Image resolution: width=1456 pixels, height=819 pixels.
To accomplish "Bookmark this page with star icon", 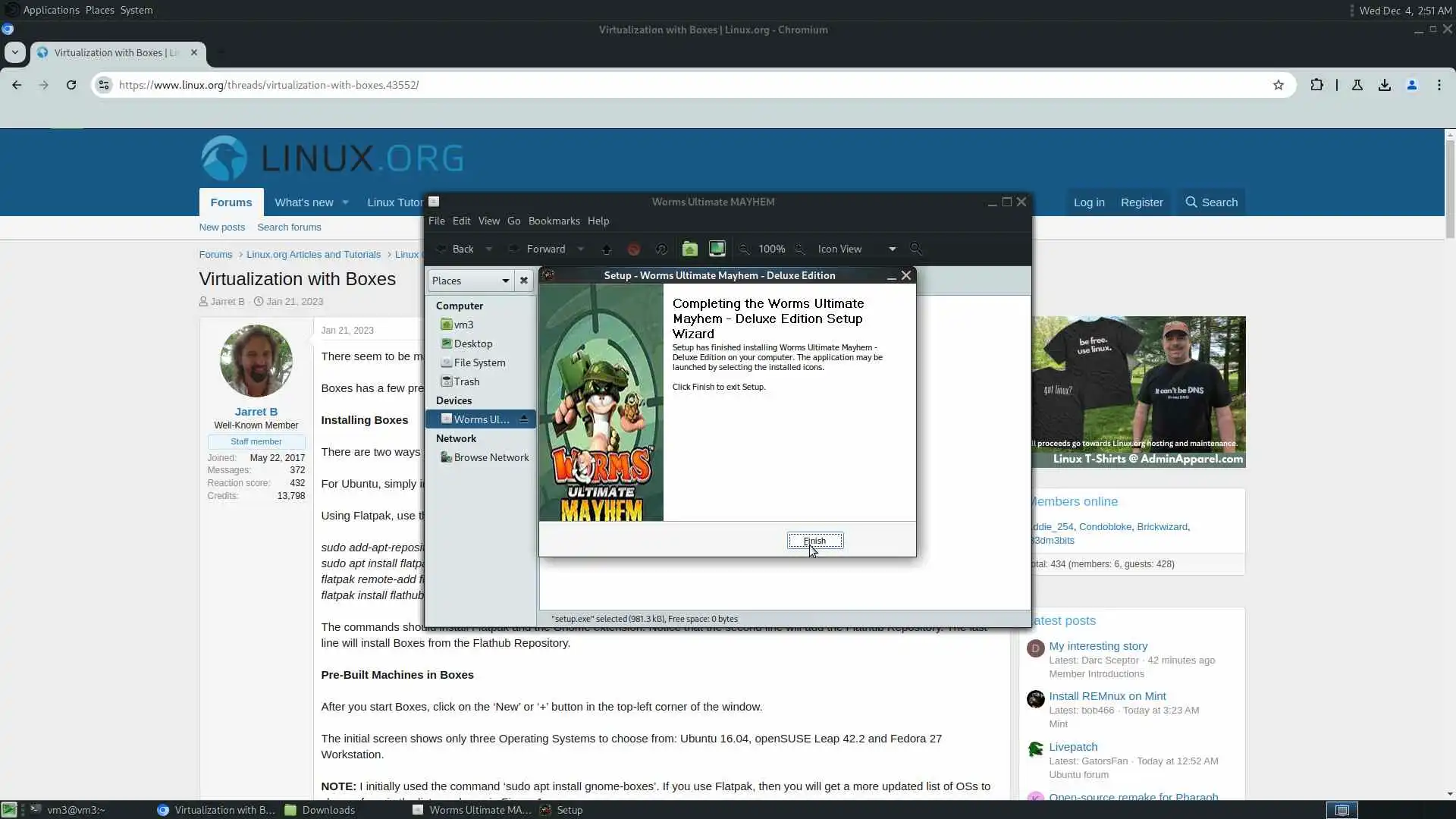I will tap(1279, 85).
